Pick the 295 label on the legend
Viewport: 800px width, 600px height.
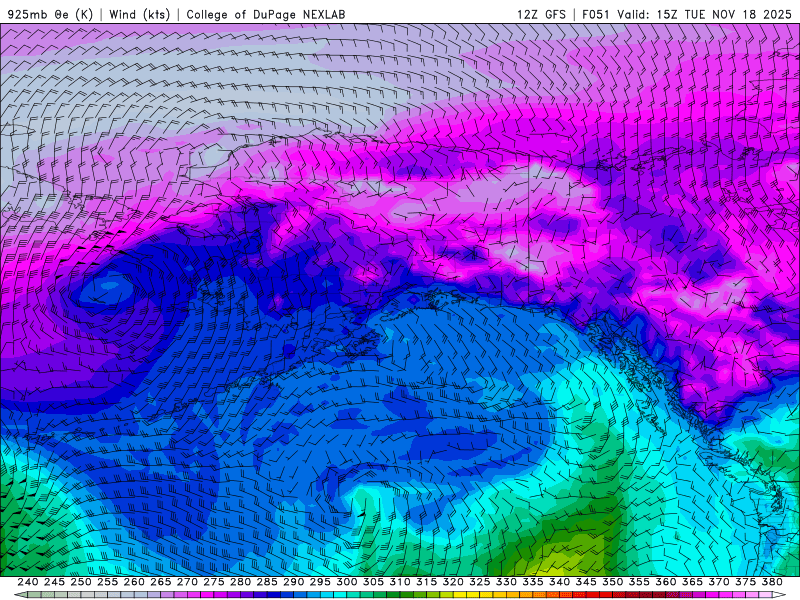pos(320,582)
